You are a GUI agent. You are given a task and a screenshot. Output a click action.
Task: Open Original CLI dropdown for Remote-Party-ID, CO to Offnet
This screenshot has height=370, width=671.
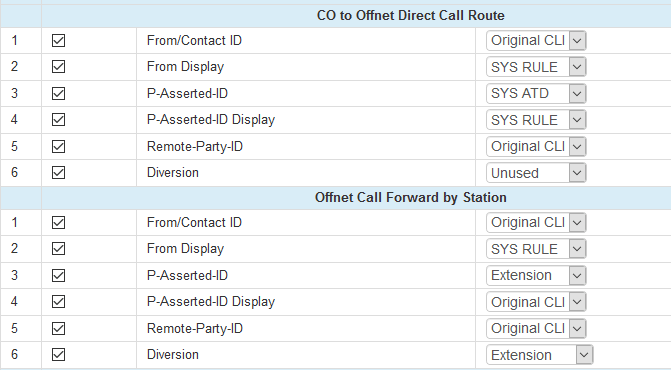[x=536, y=146]
